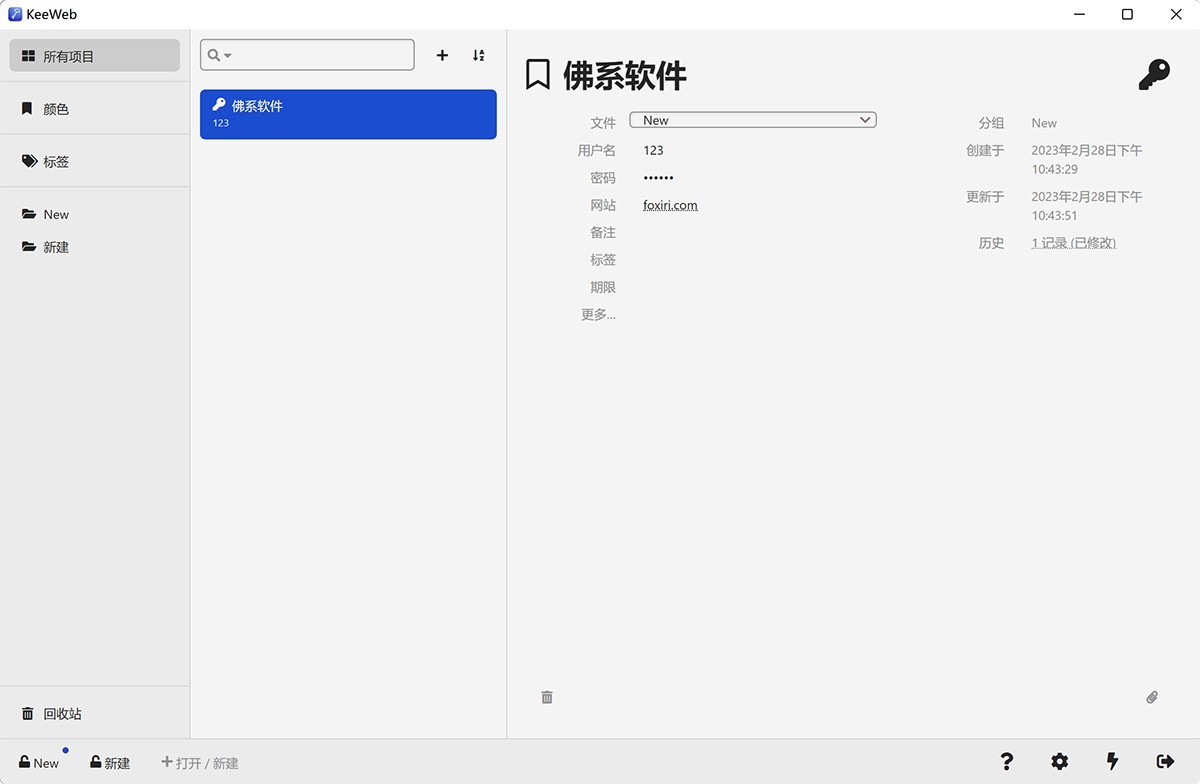The height and width of the screenshot is (784, 1200).
Task: Click the 佛系软件 entry title
Action: pyautogui.click(x=625, y=75)
